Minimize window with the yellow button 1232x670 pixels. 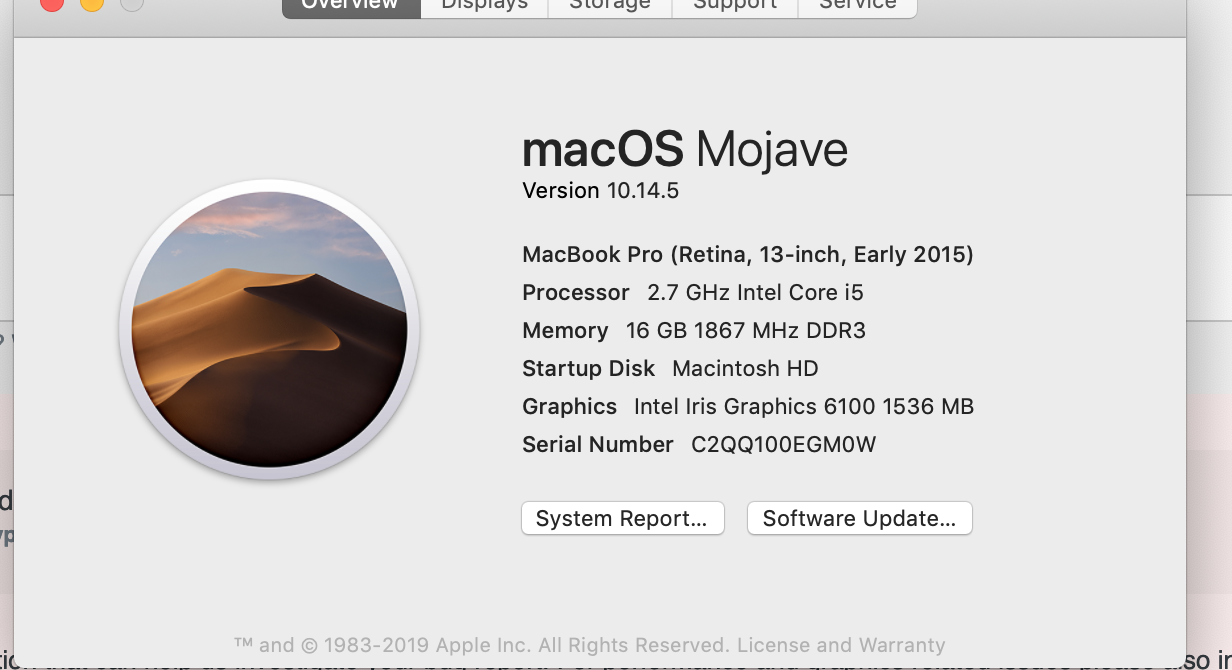tap(91, 4)
